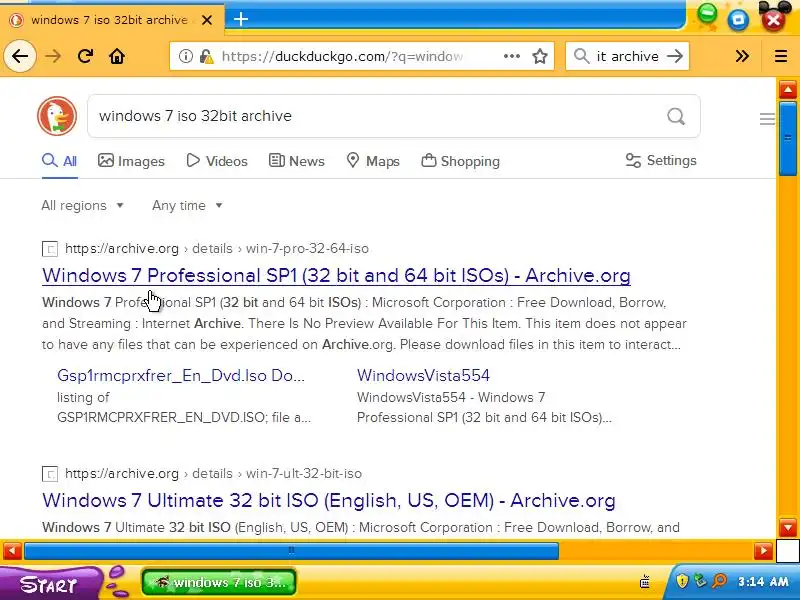The width and height of the screenshot is (800, 600).
Task: Open 'Windows 7 Ultimate 32 bit ISO' result
Action: [x=329, y=501]
